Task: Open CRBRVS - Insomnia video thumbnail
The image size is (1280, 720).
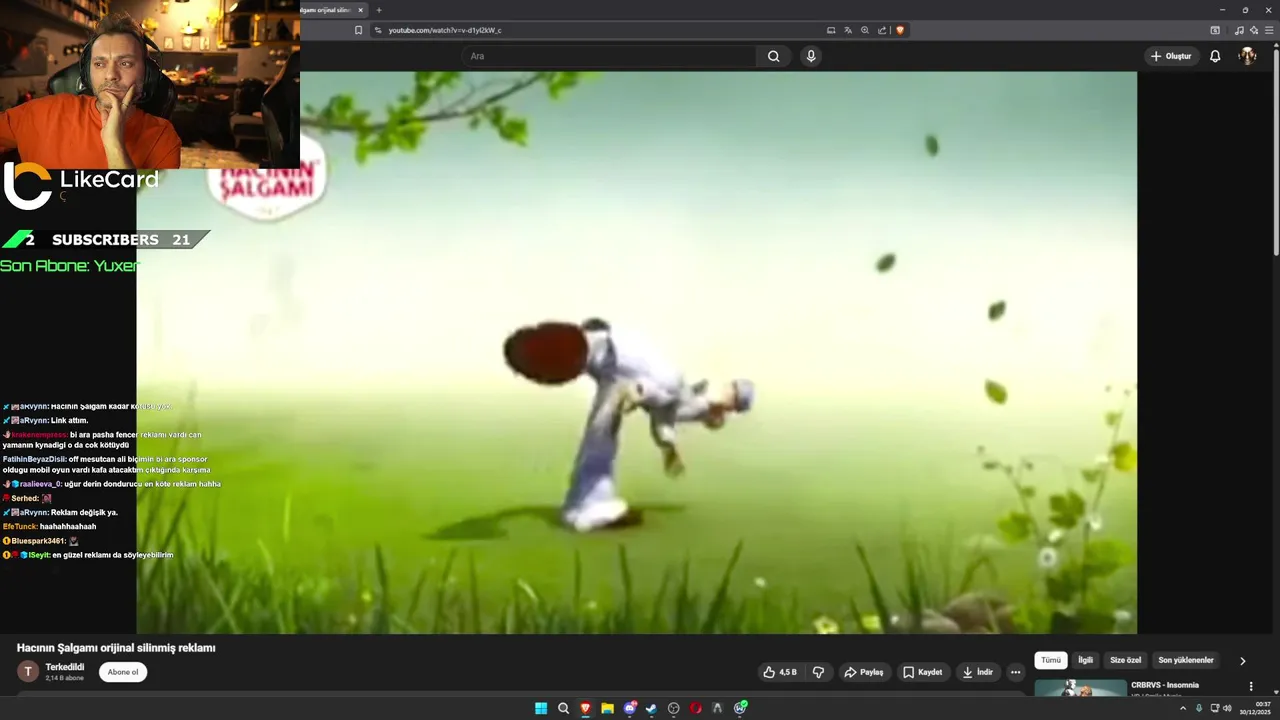Action: click(1080, 688)
